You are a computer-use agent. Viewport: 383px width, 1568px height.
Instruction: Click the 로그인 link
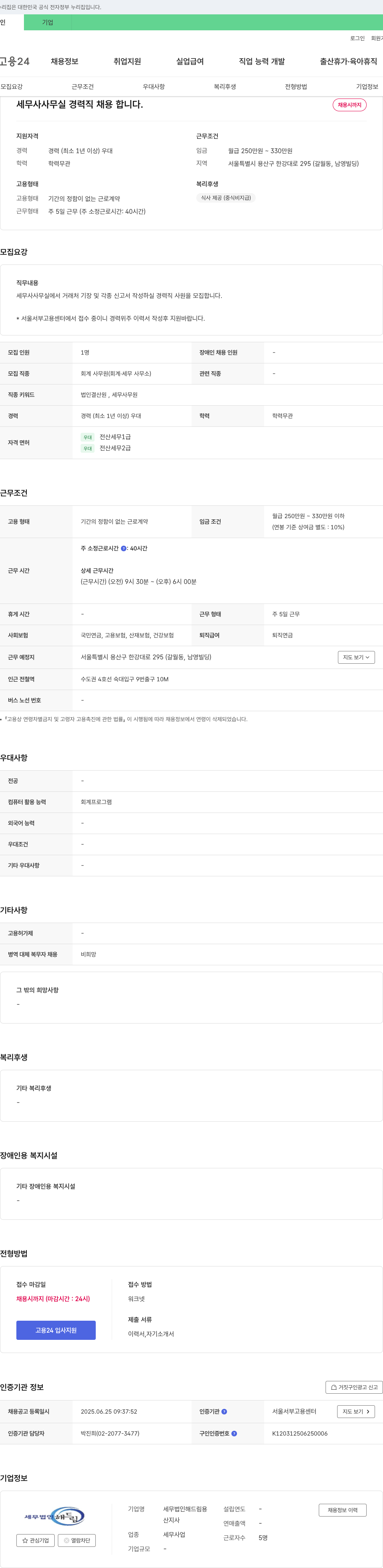point(357,38)
